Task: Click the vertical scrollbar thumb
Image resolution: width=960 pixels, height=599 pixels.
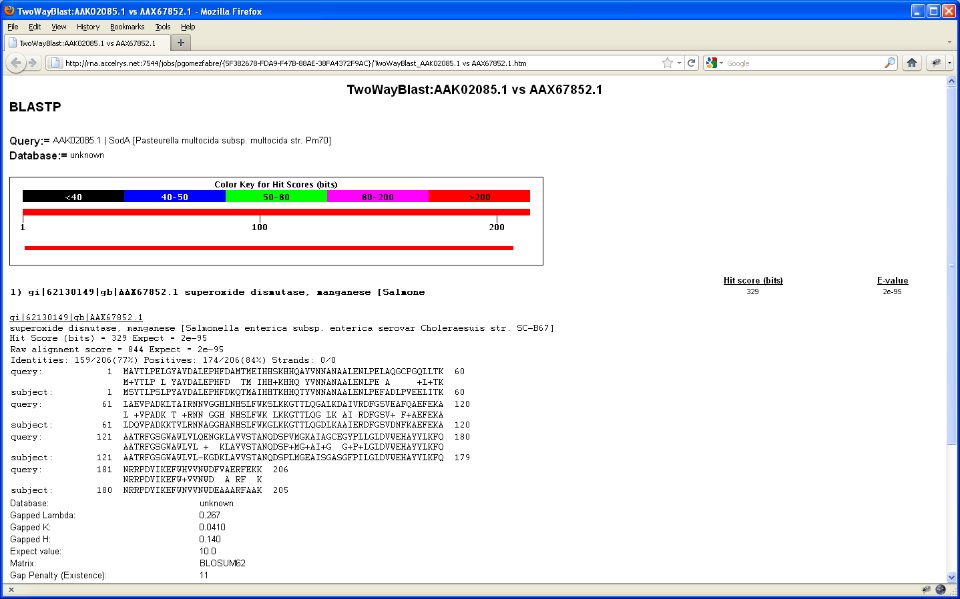Action: (951, 264)
